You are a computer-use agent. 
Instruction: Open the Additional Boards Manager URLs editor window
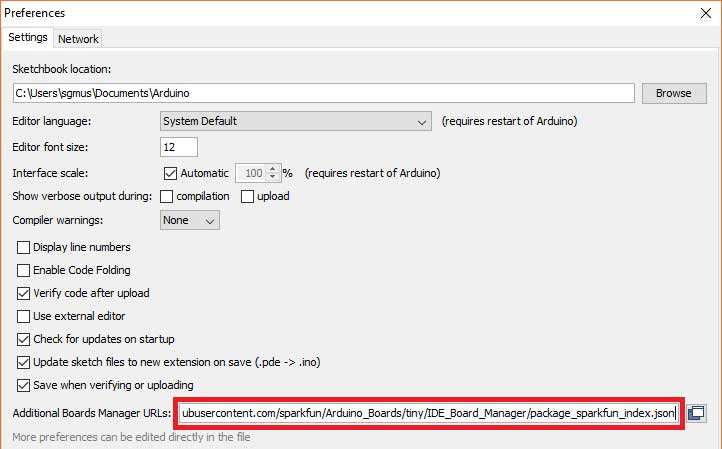(x=697, y=413)
